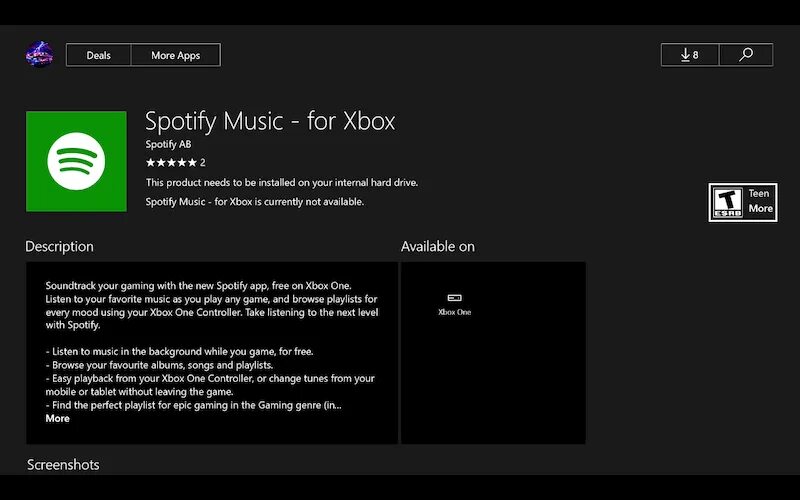Click the search magnifier icon
This screenshot has width=800, height=500.
click(x=745, y=55)
